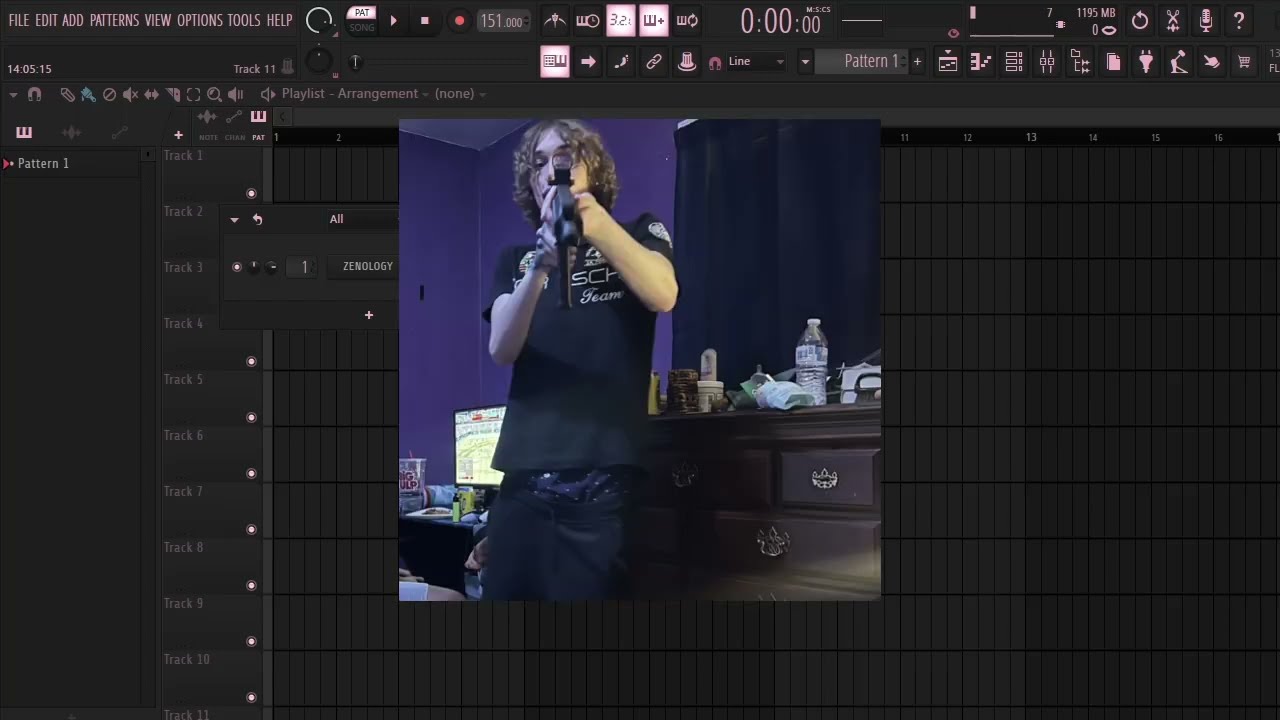Image resolution: width=1280 pixels, height=720 pixels.
Task: Open the pattern selector dropdown arrow
Action: [x=805, y=62]
